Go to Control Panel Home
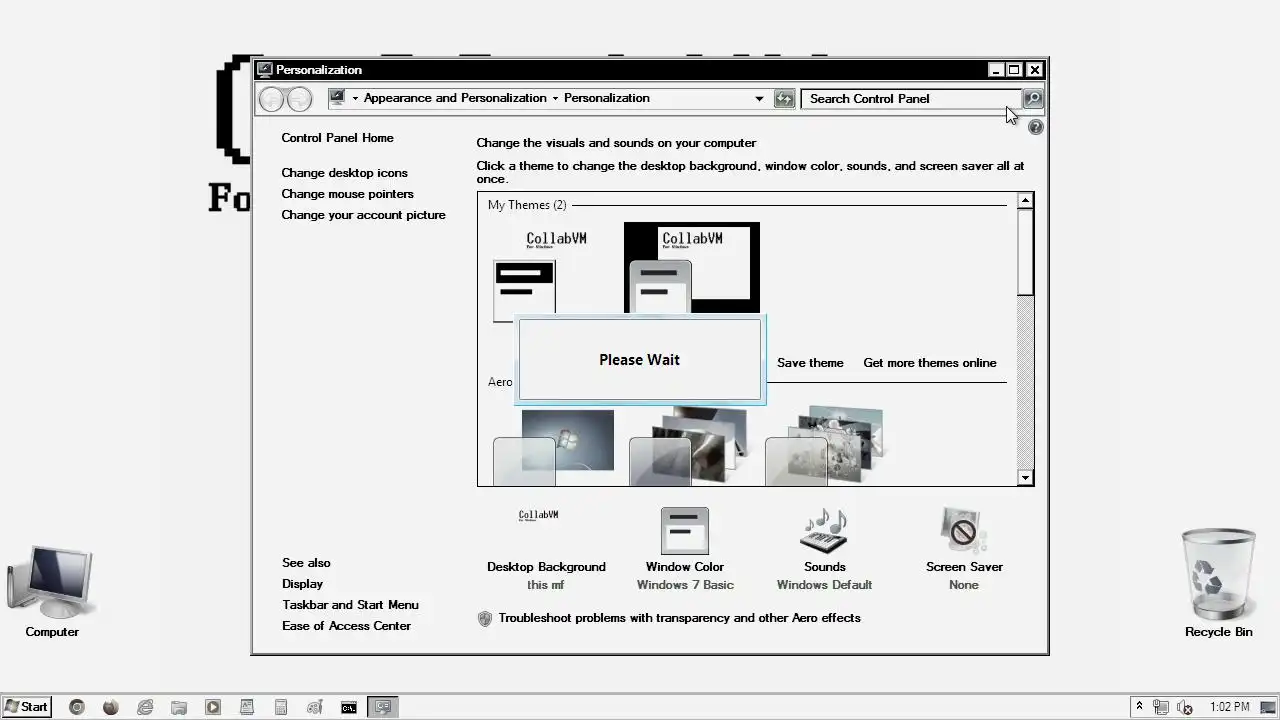This screenshot has width=1280, height=720. point(337,138)
